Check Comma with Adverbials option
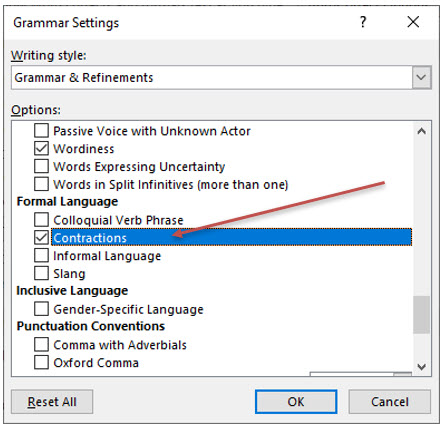This screenshot has width=448, height=428. click(x=41, y=344)
